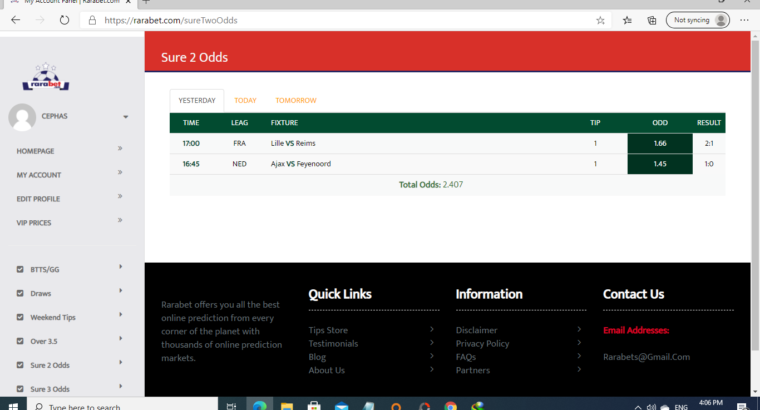Expand the CEPHAS user dropdown arrow

tap(126, 117)
